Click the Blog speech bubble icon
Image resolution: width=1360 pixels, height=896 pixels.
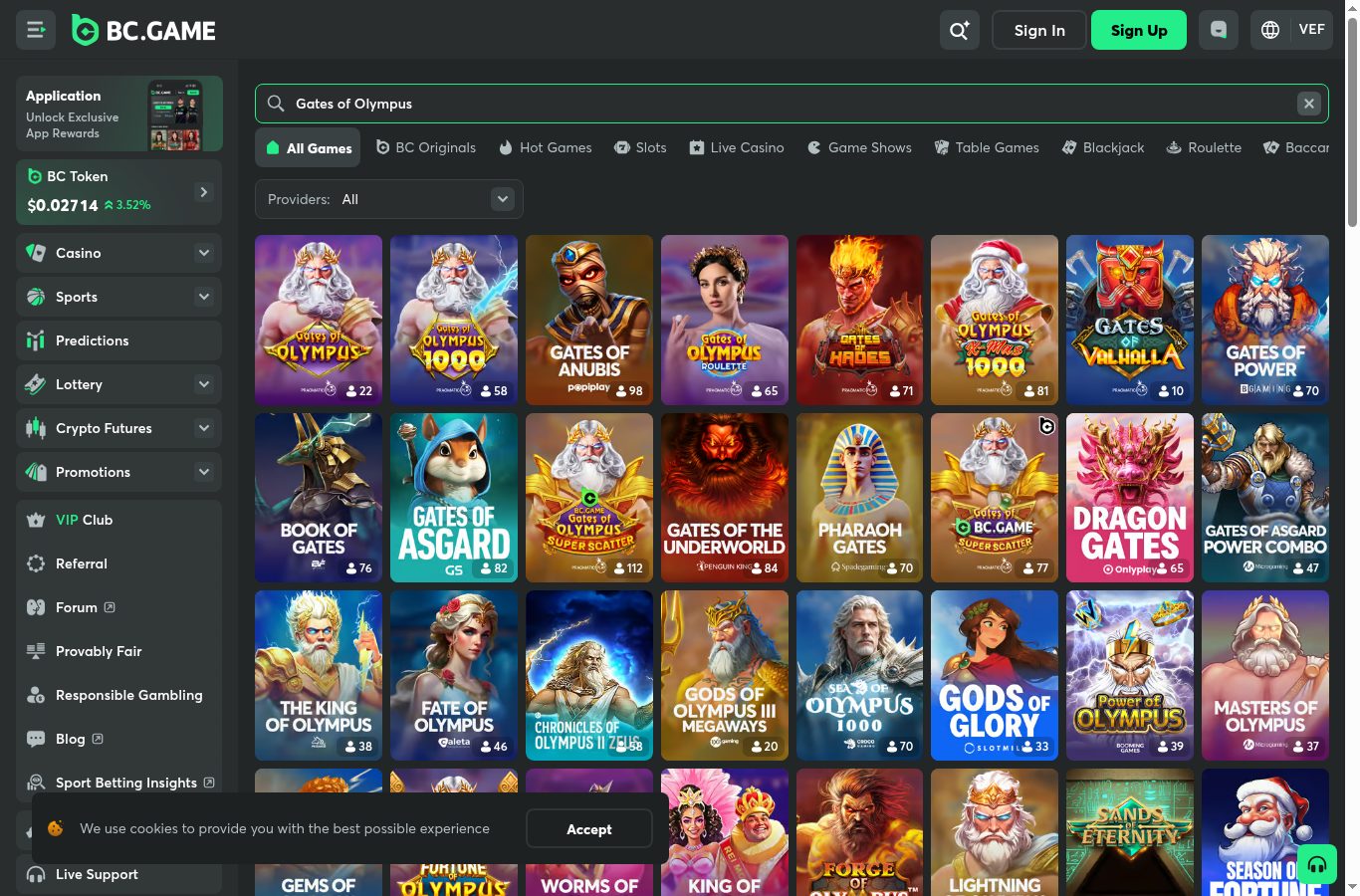point(36,739)
